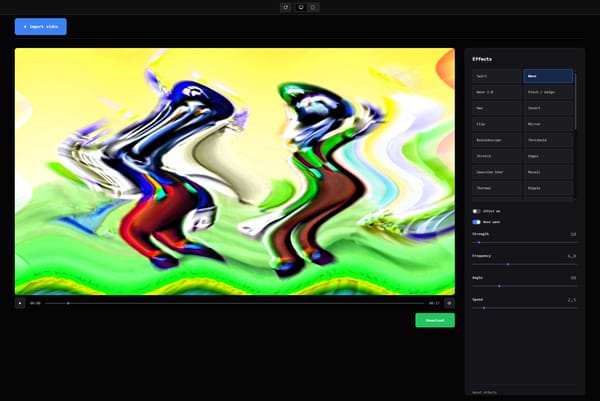Click the elapsed time label near play button
600x401 pixels.
coord(35,303)
